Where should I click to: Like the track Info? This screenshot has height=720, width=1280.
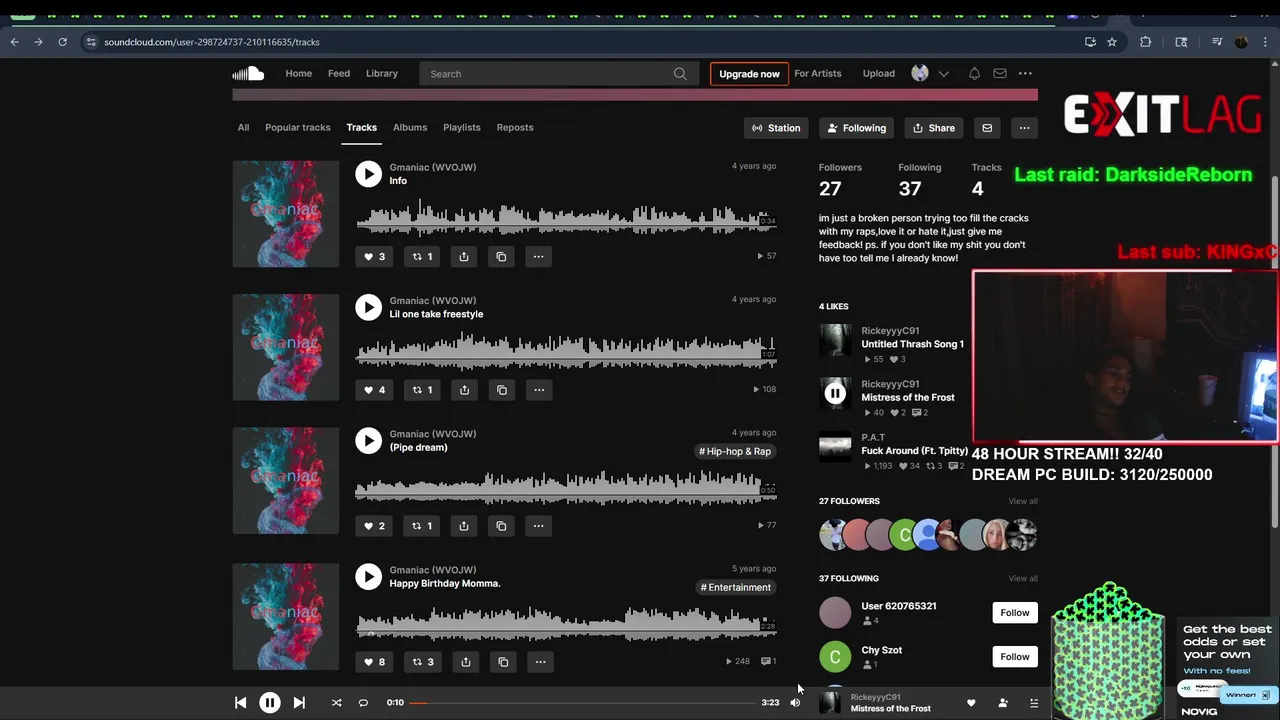click(374, 257)
